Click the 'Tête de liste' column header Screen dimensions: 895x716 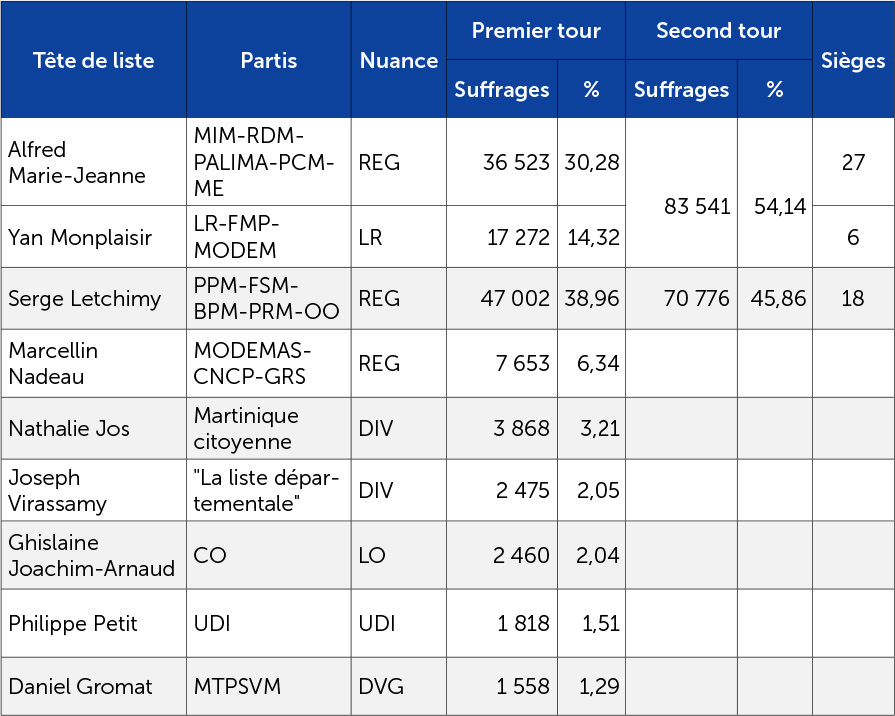tap(93, 60)
